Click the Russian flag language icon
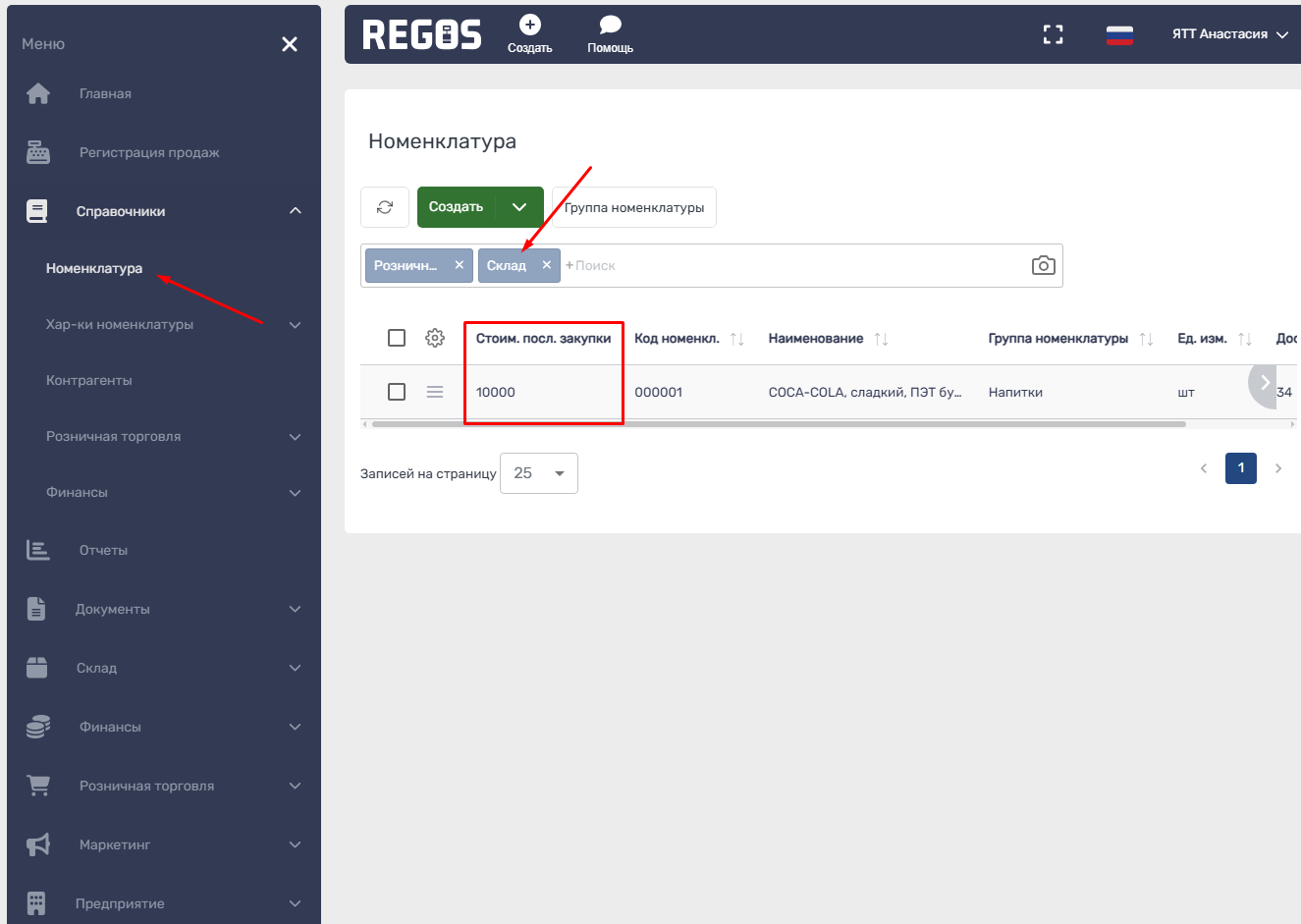The image size is (1301, 924). tap(1119, 35)
